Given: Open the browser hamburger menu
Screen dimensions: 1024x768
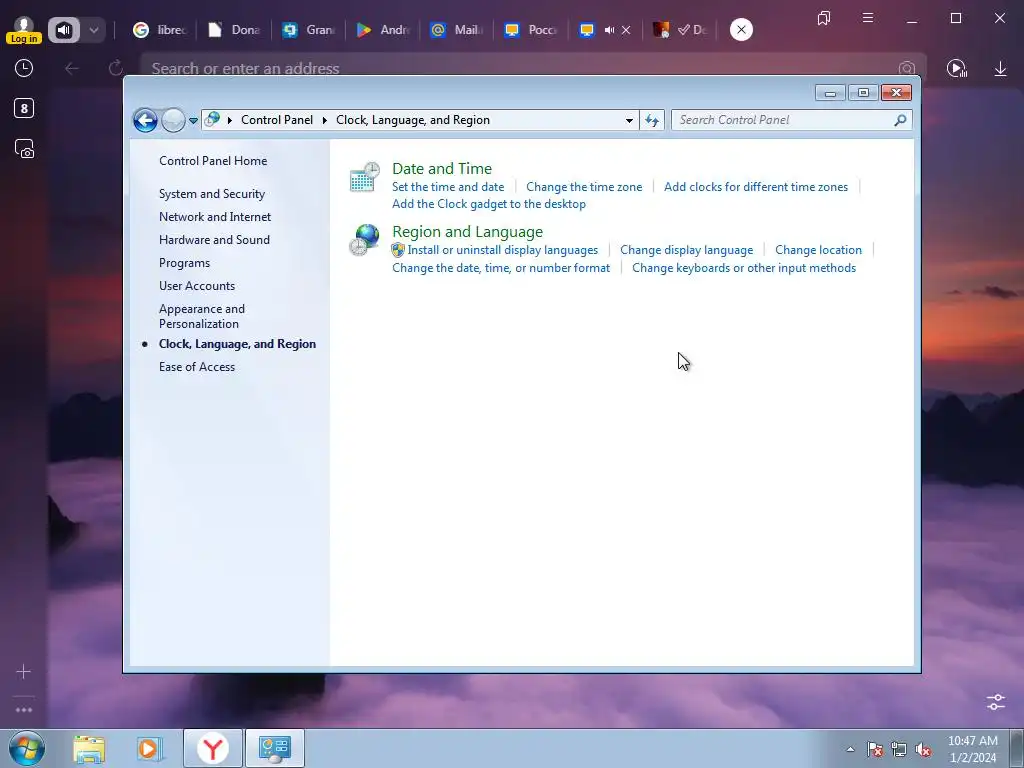Looking at the screenshot, I should (867, 18).
